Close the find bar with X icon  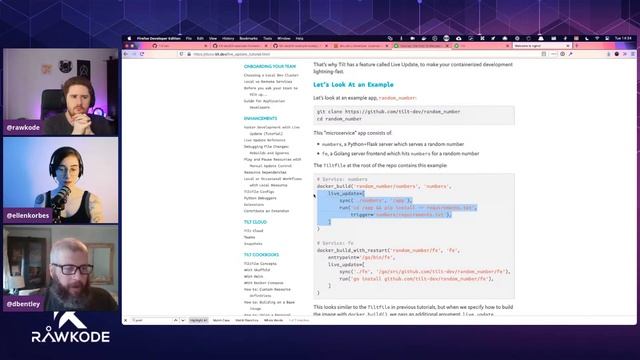(126, 320)
